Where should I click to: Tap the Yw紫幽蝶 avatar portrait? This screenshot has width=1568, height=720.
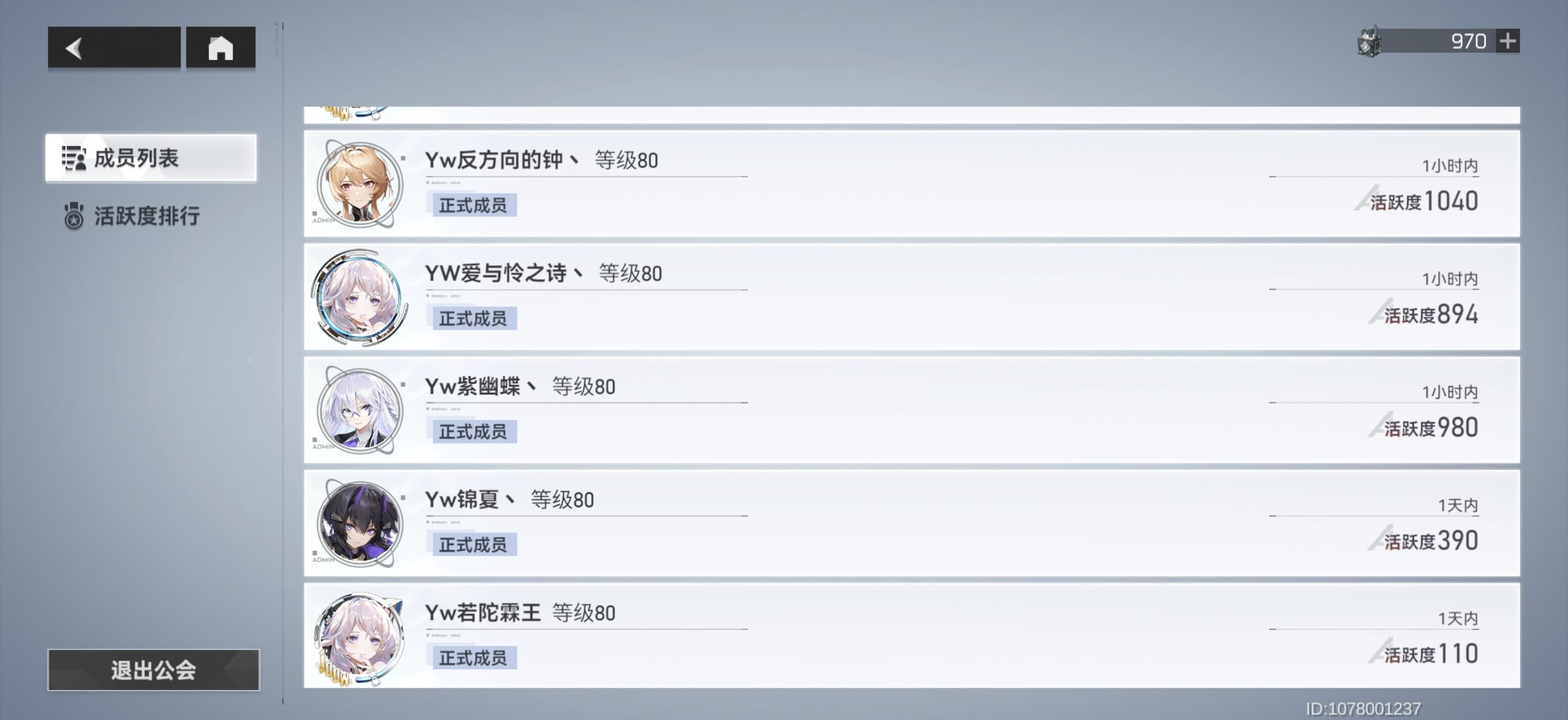(x=360, y=411)
